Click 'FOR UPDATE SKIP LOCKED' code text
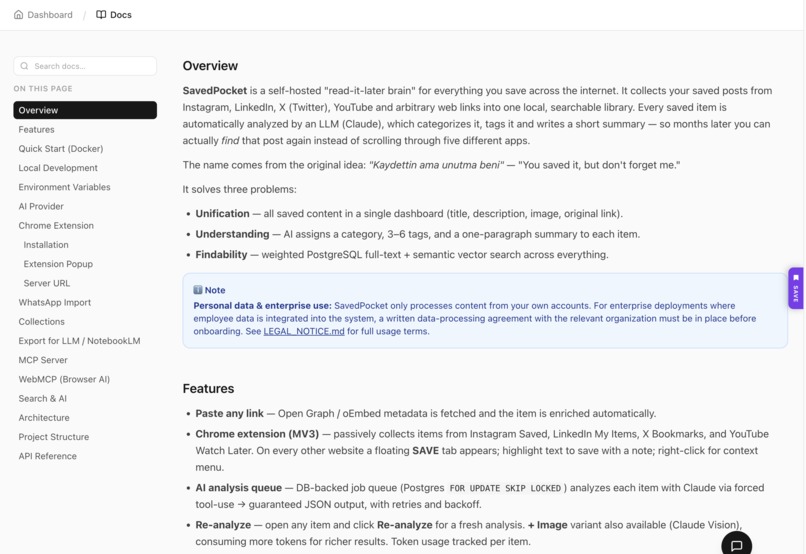The width and height of the screenshot is (806, 554). click(505, 488)
